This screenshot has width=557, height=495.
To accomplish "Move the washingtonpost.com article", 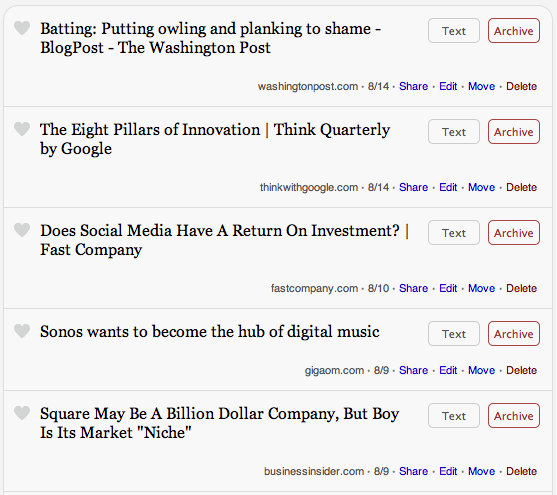I will pyautogui.click(x=481, y=86).
